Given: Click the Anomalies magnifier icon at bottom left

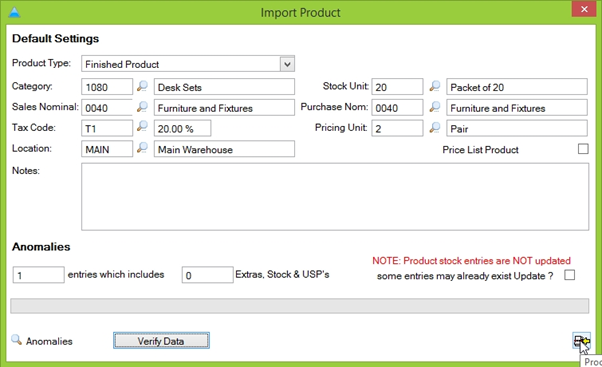Looking at the screenshot, I should pyautogui.click(x=17, y=340).
